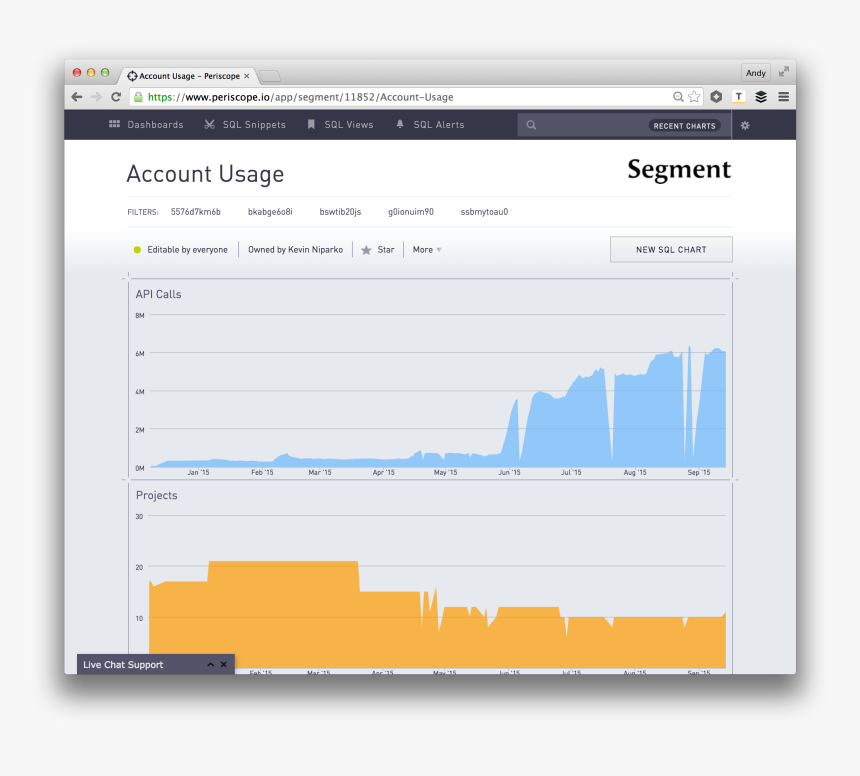860x776 pixels.
Task: Reload the page with the refresh icon
Action: pyautogui.click(x=116, y=97)
